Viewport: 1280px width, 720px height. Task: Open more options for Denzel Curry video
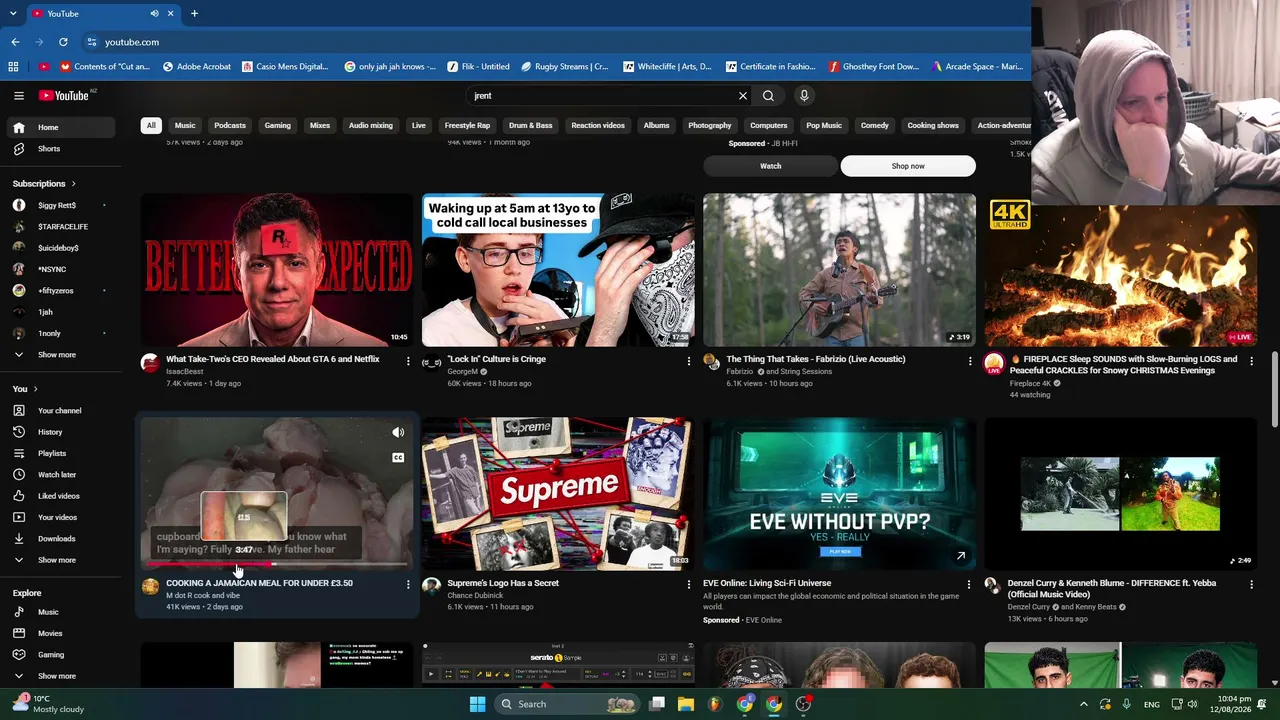(x=1251, y=585)
